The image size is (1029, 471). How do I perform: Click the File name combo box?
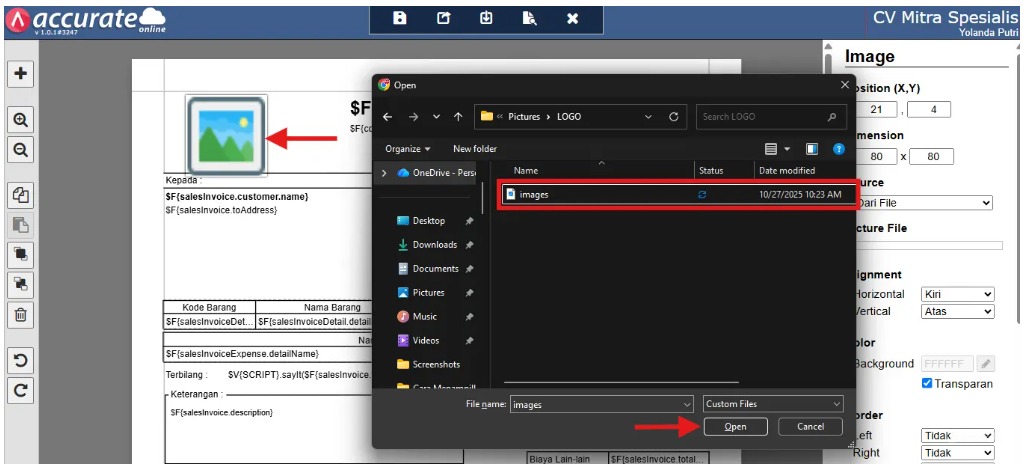(x=601, y=405)
